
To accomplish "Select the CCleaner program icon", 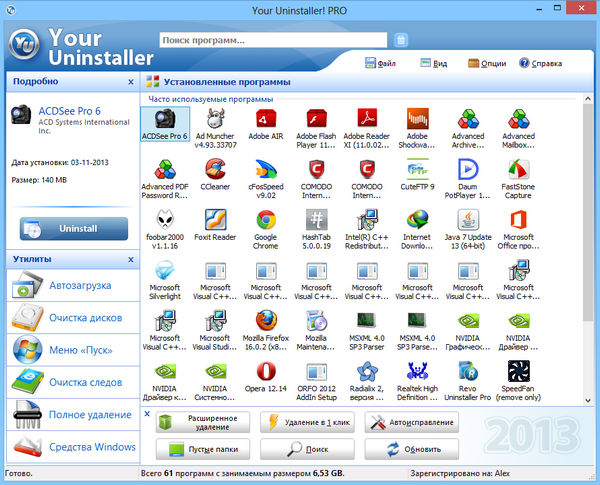I will 215,170.
